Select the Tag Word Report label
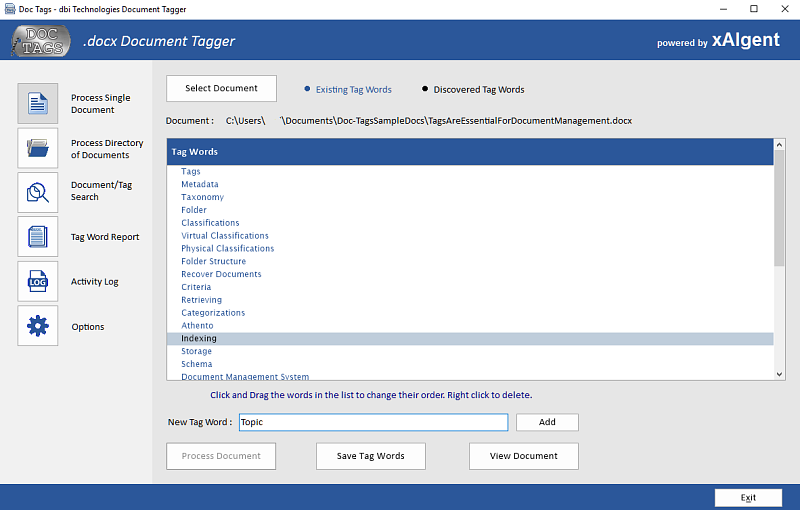Screen dimensions: 800x510 coord(105,237)
